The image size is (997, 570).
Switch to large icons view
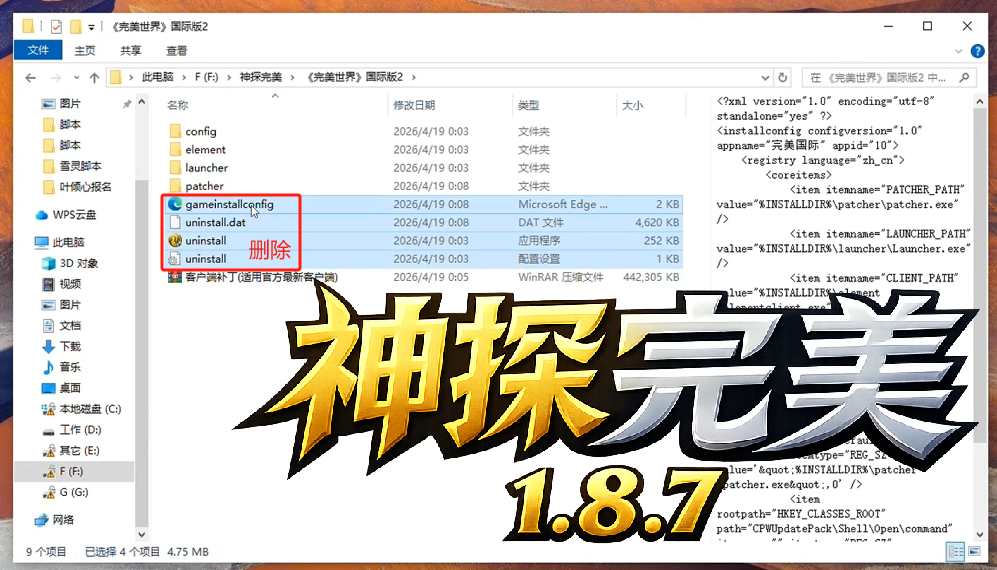[x=974, y=551]
